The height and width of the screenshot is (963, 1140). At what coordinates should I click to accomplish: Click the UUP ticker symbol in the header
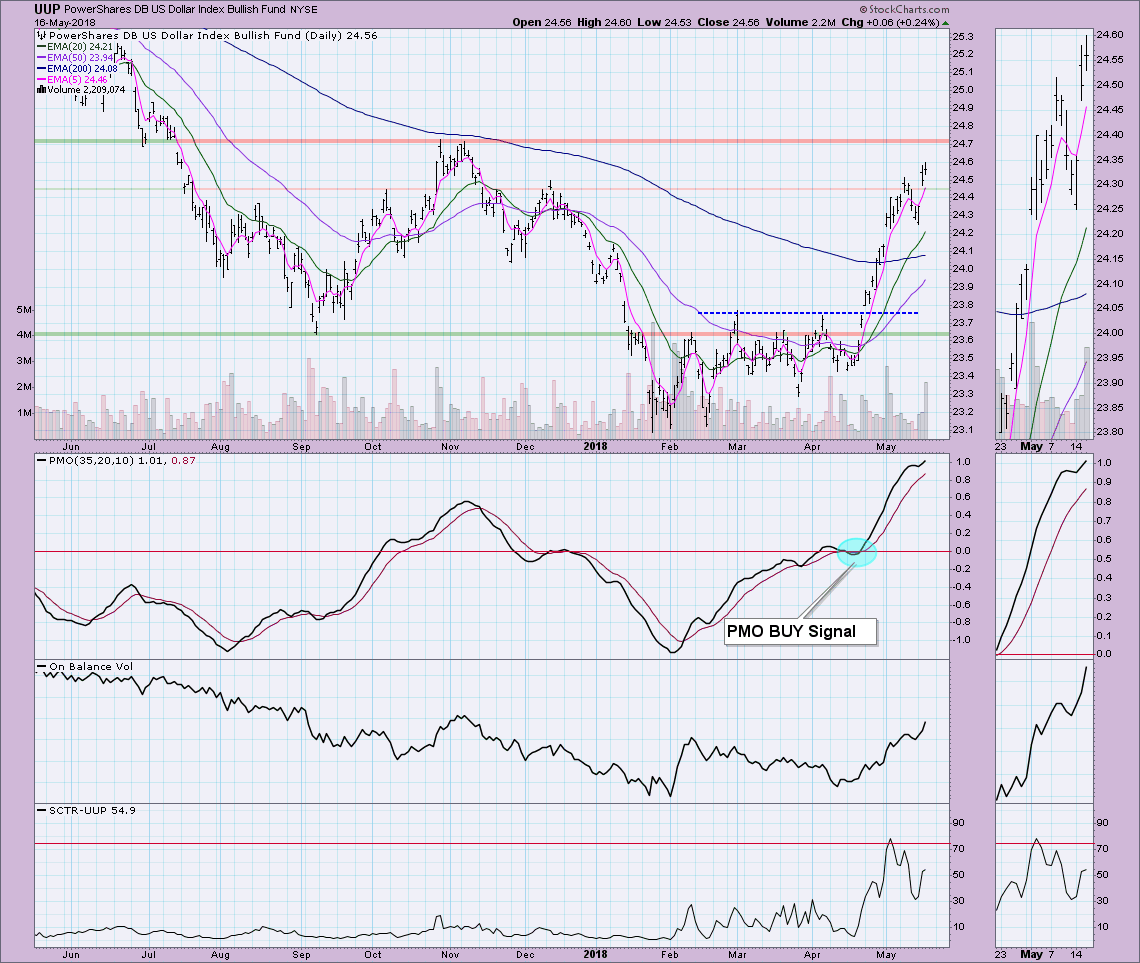pyautogui.click(x=47, y=9)
